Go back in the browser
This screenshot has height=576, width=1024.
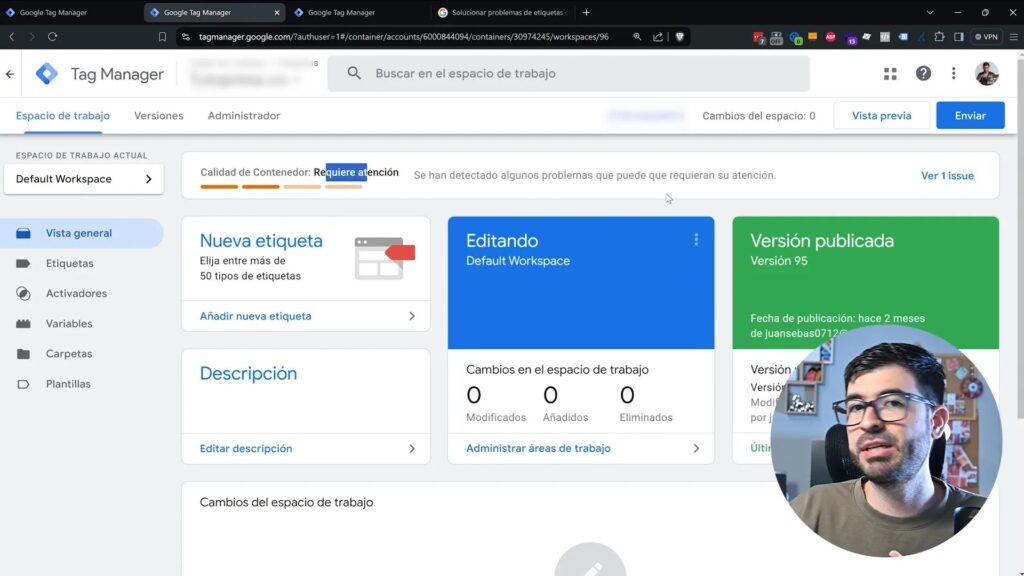[12, 37]
